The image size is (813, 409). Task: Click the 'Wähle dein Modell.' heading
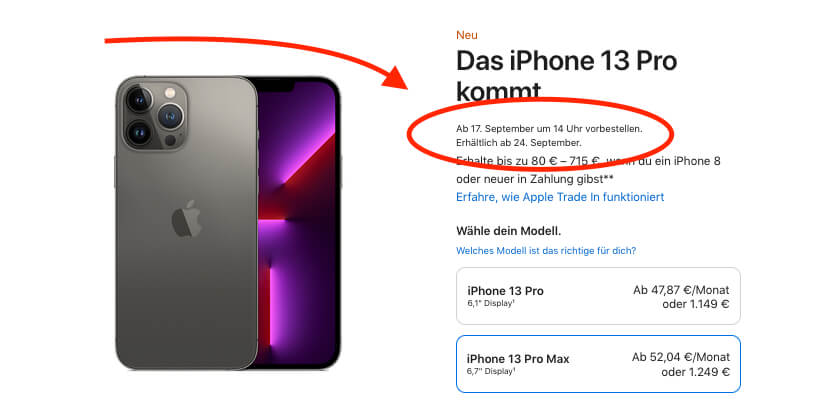click(x=509, y=231)
